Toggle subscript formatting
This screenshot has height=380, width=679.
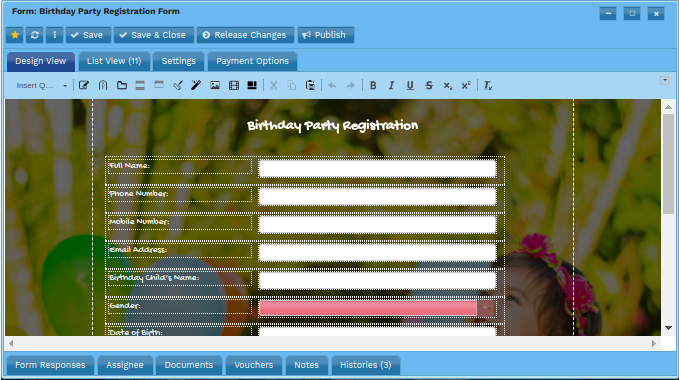click(448, 86)
